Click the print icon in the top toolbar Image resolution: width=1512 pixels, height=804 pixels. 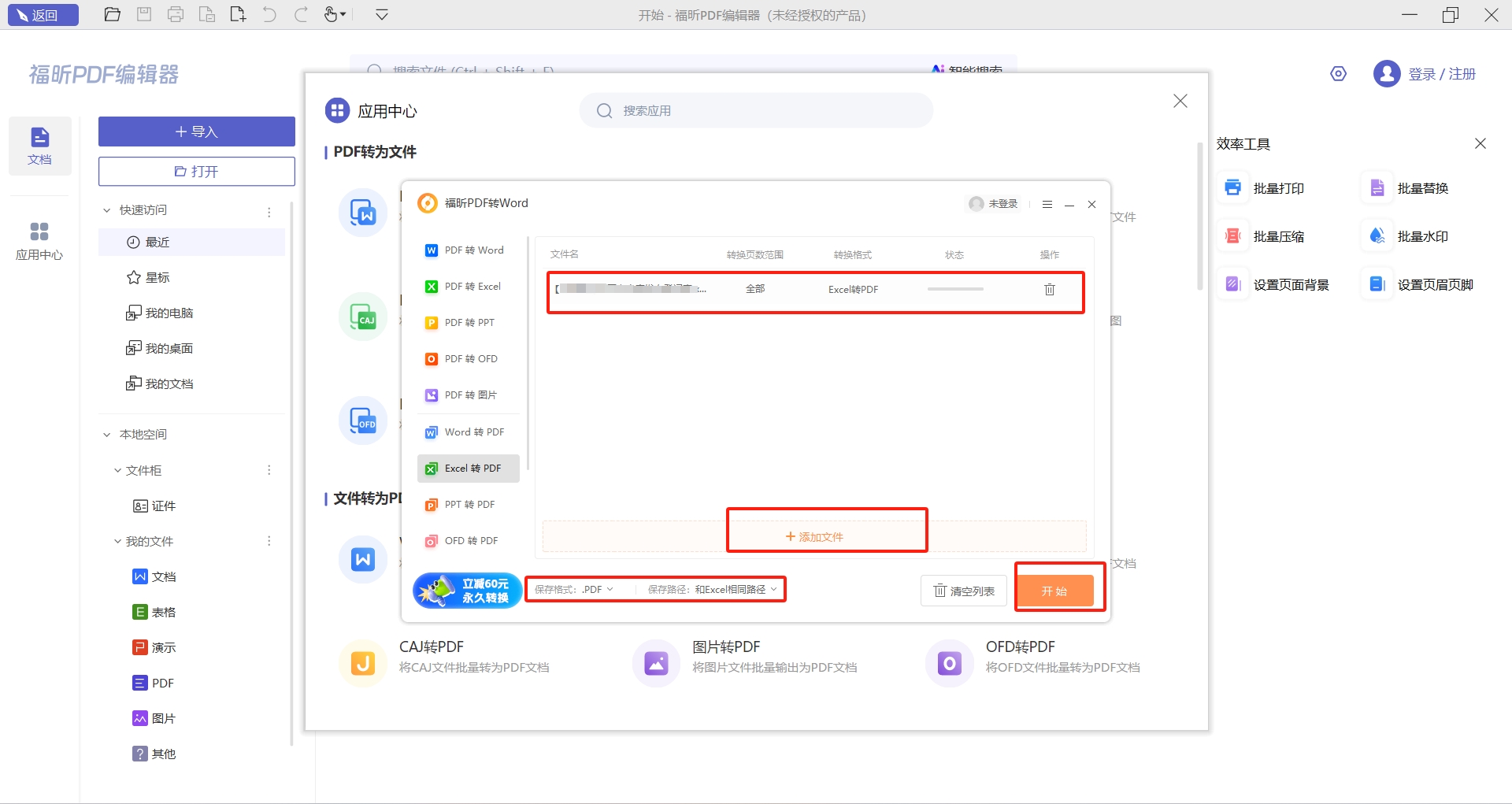175,15
